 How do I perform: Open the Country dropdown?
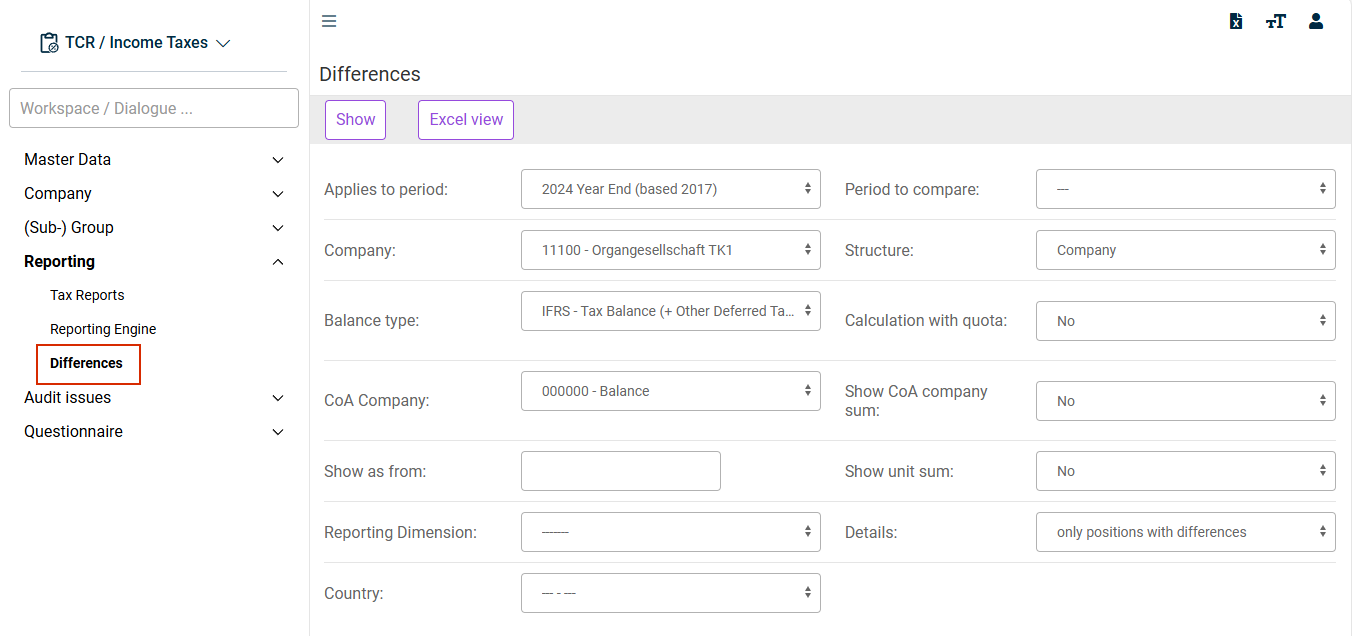[671, 593]
